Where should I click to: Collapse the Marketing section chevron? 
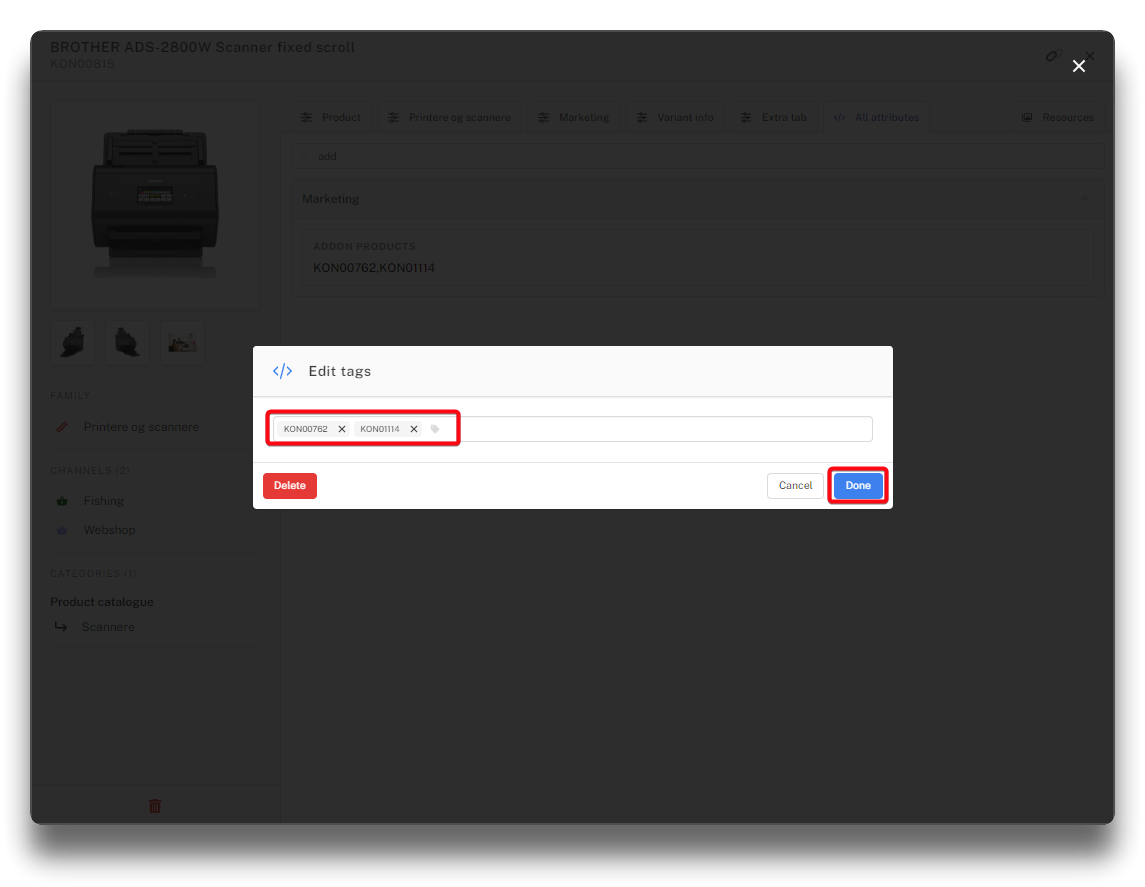pyautogui.click(x=1085, y=199)
